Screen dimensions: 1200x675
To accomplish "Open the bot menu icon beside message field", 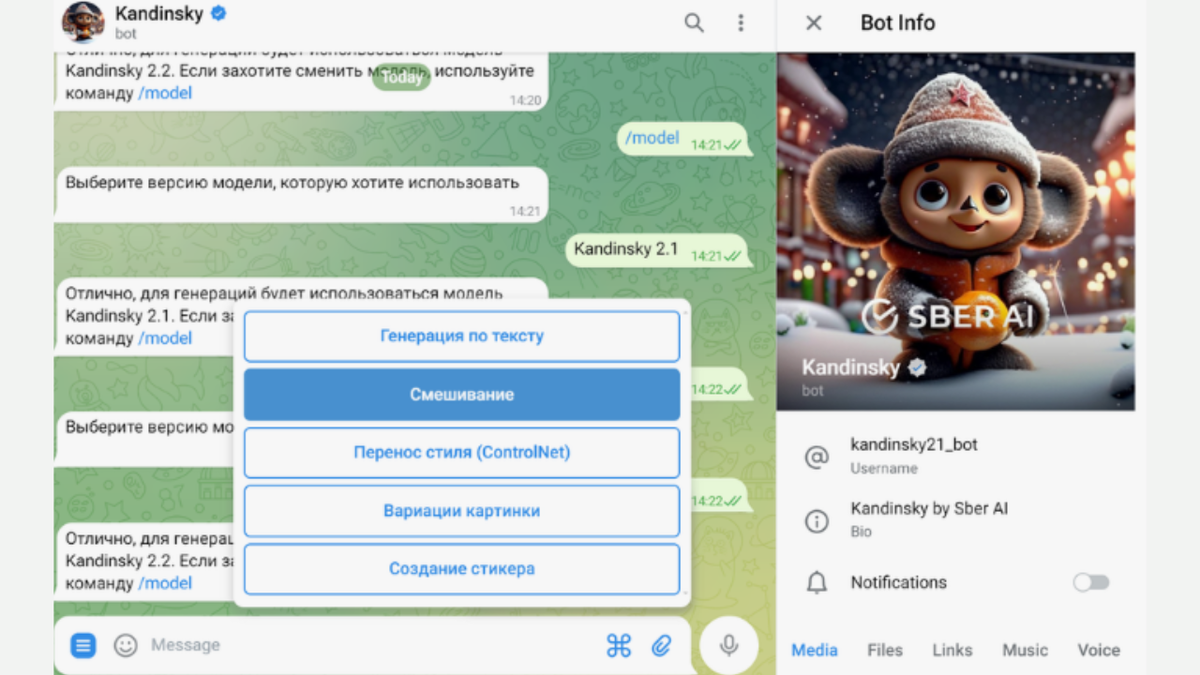I will click(x=83, y=646).
